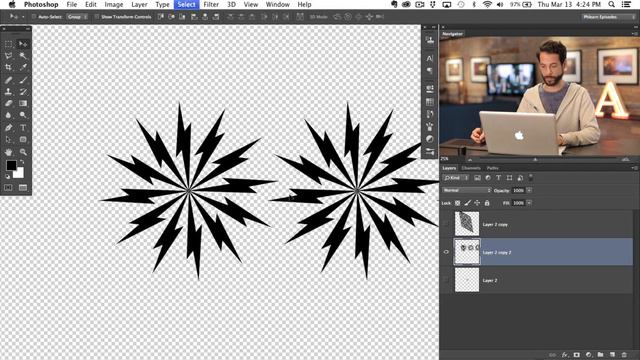Toggle the layer filtering switch
640x360 pixels.
531,178
